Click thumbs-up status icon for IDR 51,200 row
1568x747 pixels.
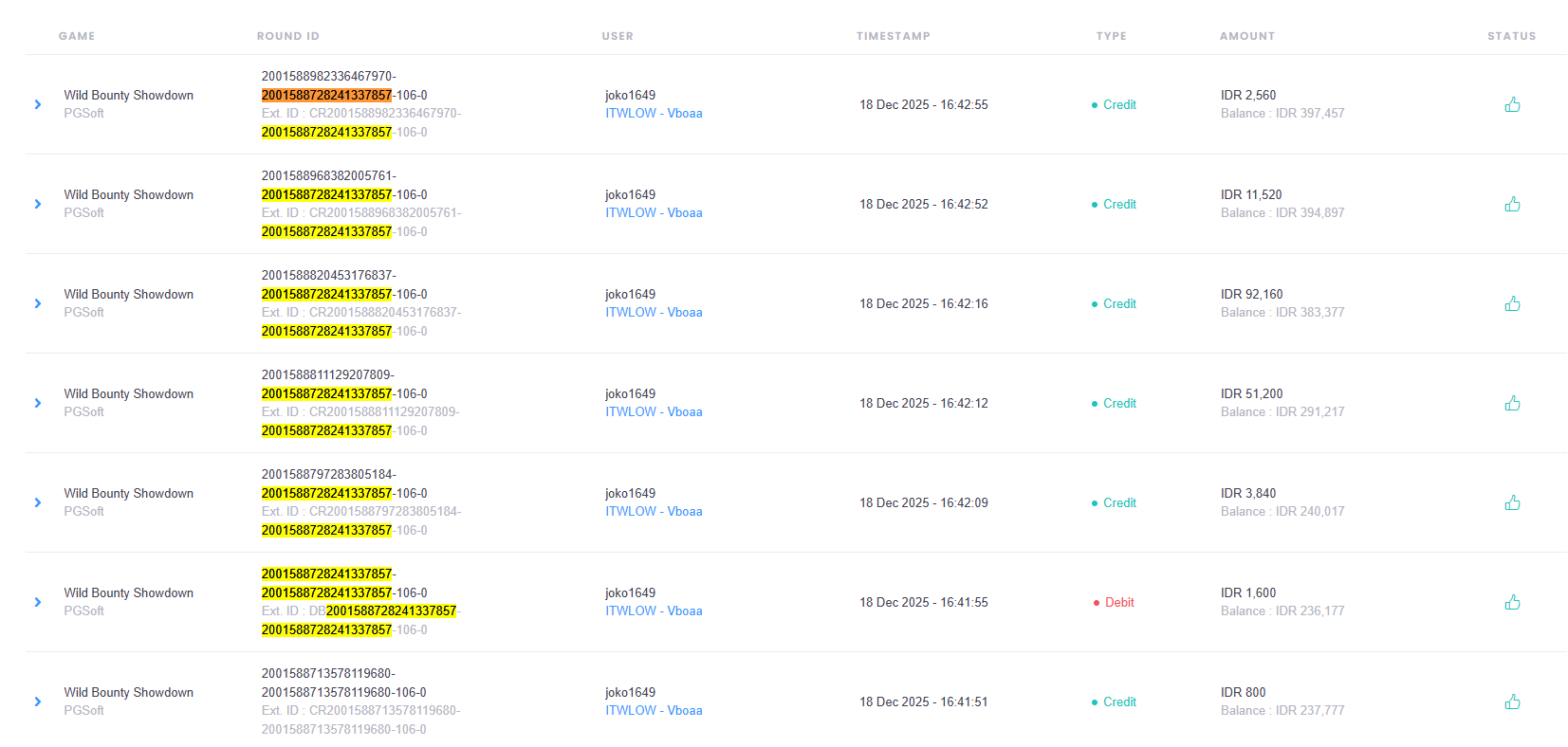[1512, 403]
